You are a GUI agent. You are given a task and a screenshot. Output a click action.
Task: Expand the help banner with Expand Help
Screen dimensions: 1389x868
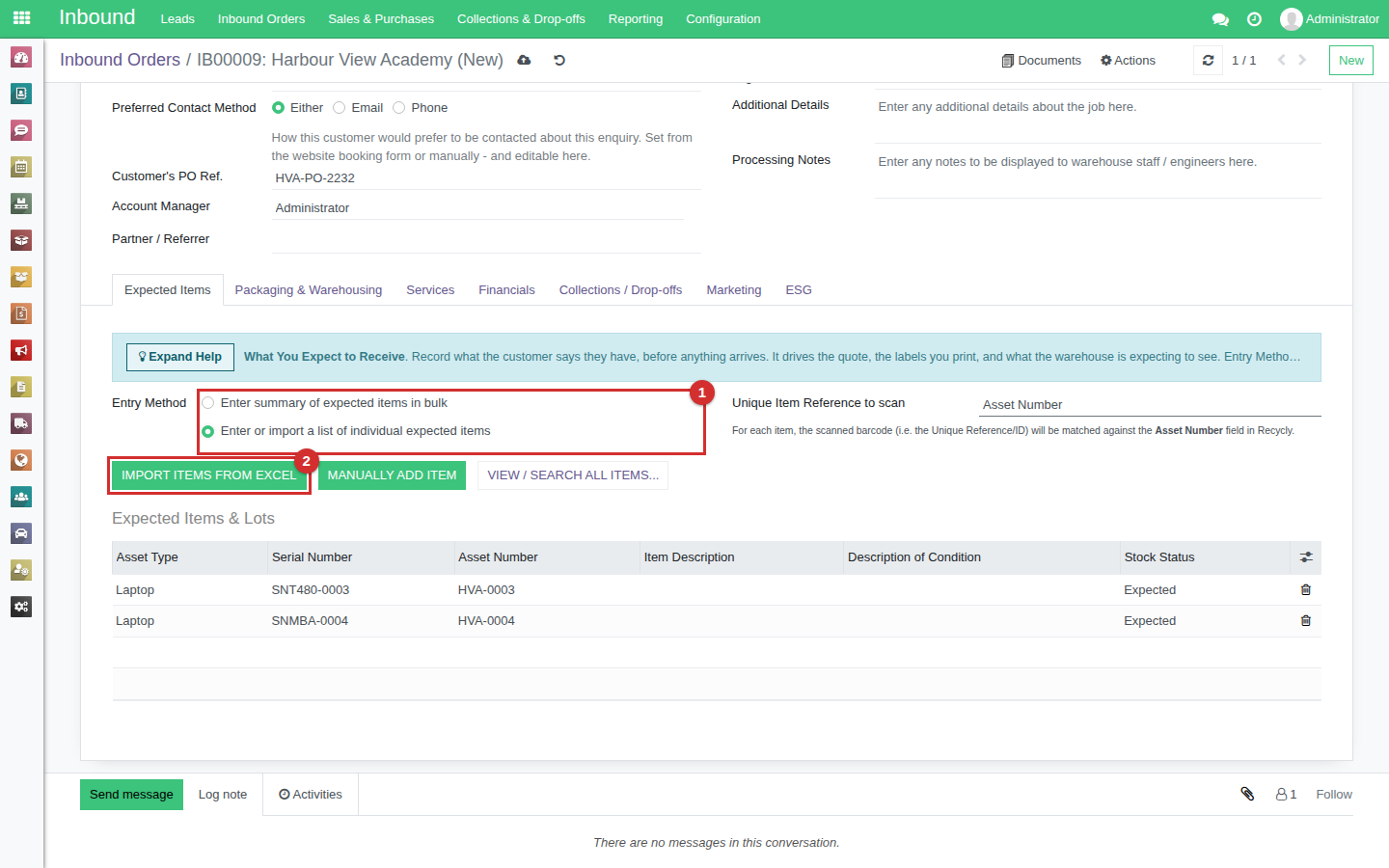pos(180,357)
